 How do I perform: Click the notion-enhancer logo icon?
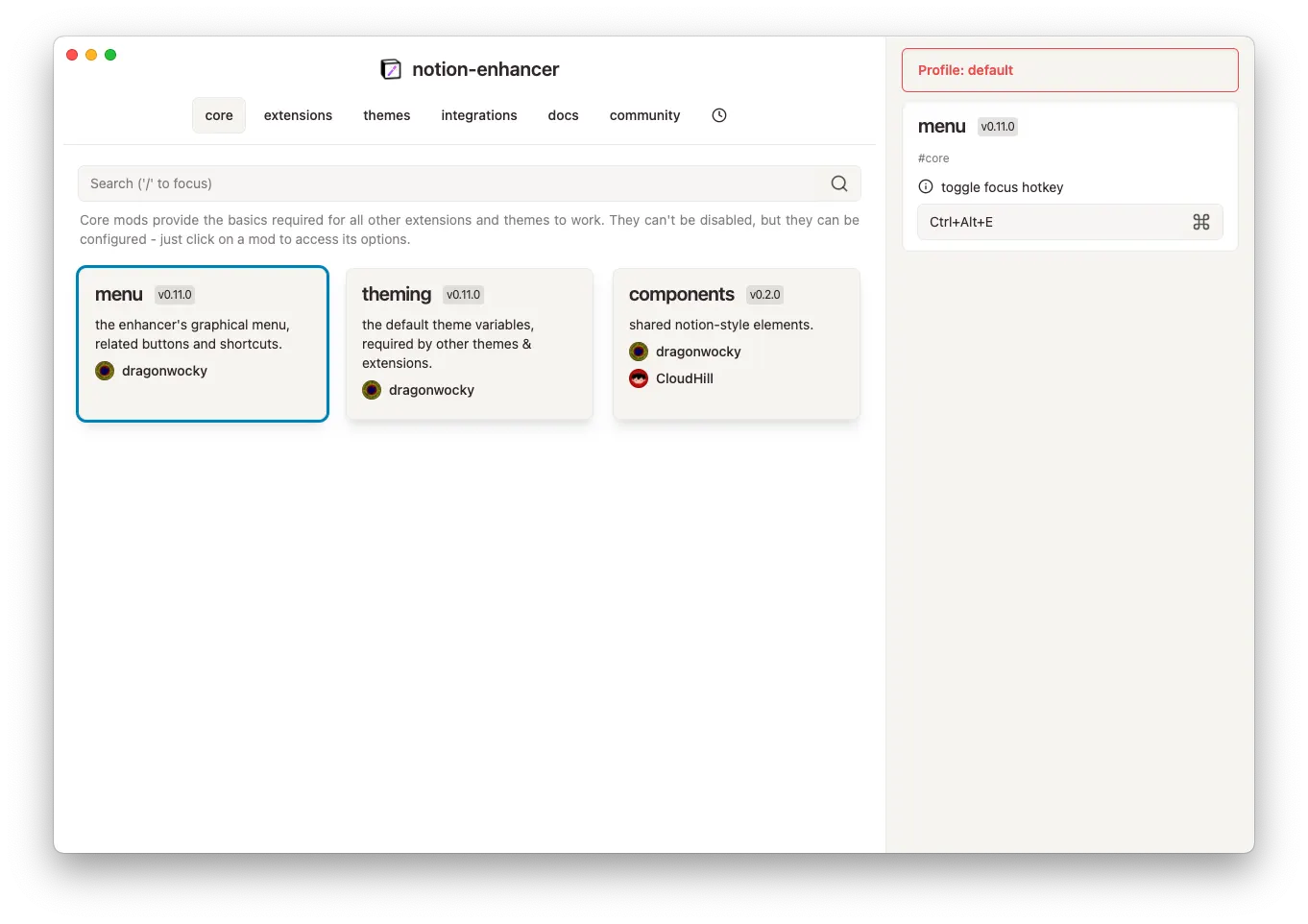[x=391, y=69]
